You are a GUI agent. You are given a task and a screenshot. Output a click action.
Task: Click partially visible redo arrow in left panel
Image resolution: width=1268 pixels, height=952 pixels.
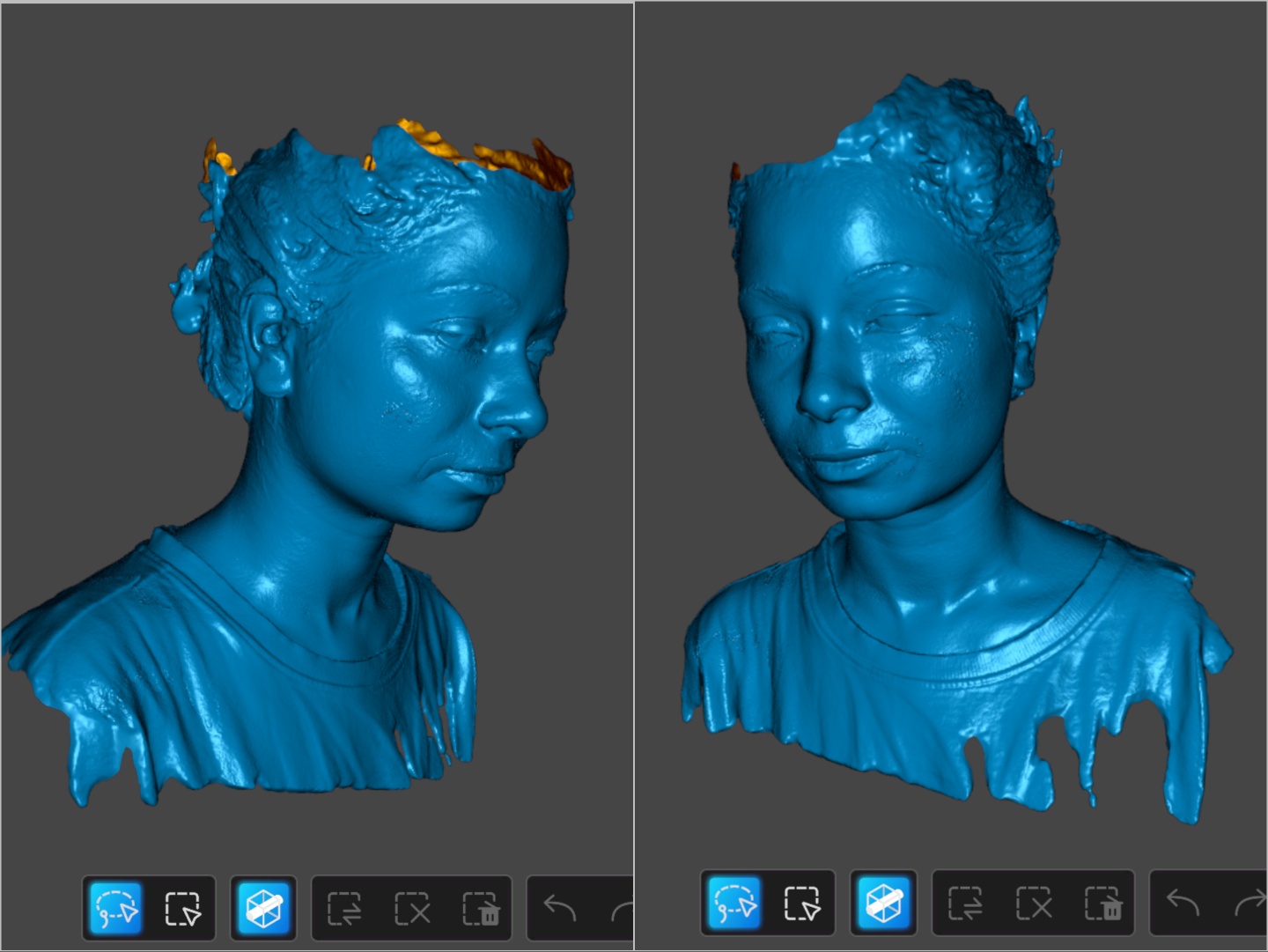click(623, 908)
